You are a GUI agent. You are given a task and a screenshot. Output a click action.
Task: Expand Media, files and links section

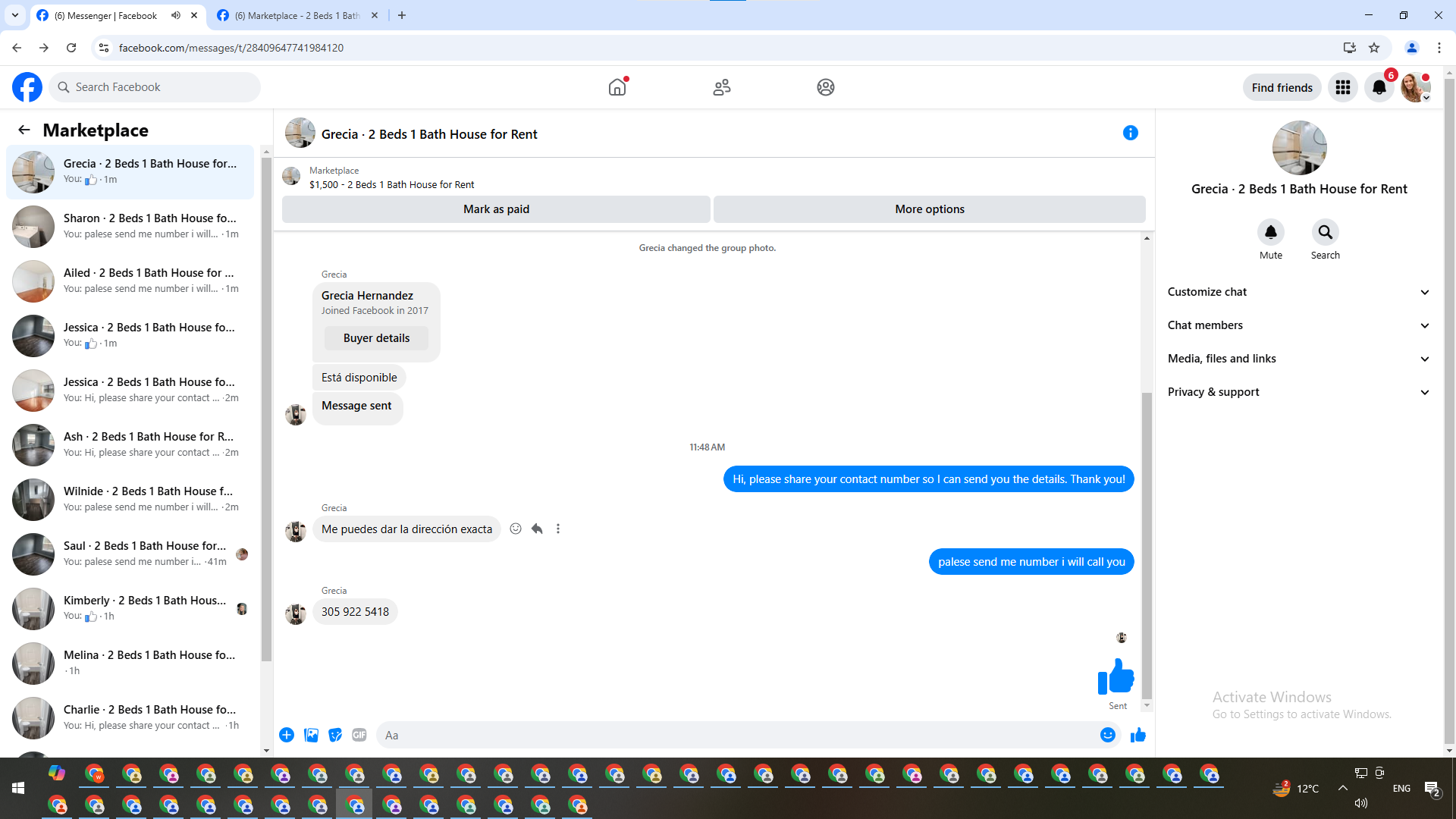1298,359
